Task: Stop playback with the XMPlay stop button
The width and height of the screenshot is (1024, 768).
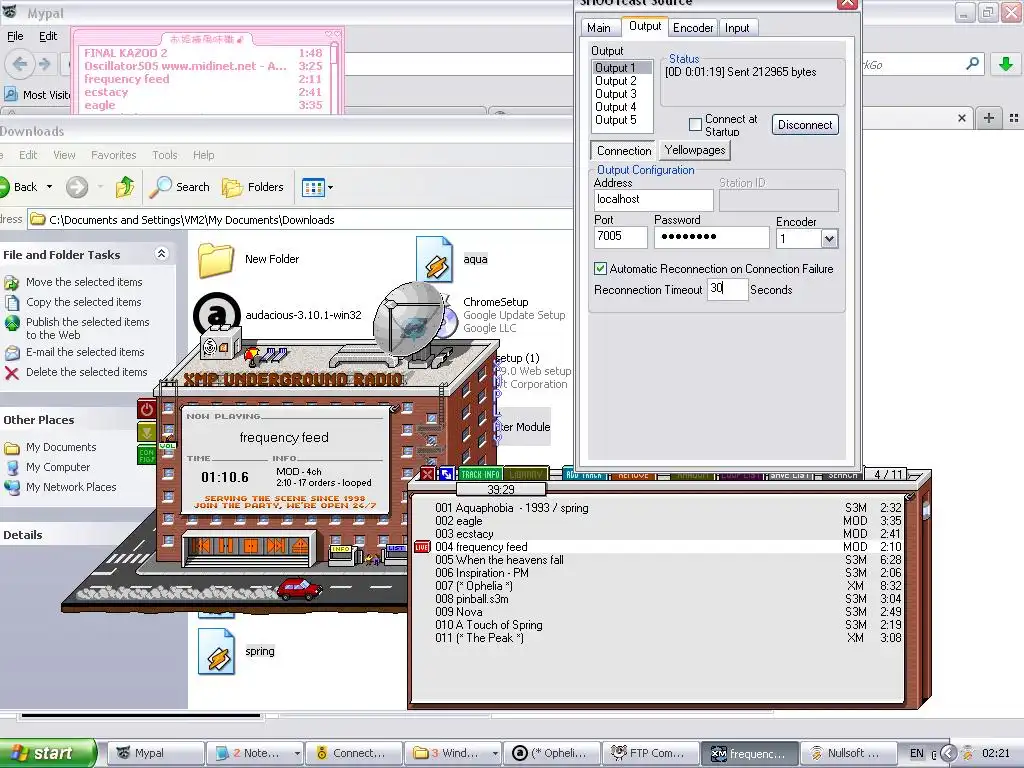Action: 251,545
